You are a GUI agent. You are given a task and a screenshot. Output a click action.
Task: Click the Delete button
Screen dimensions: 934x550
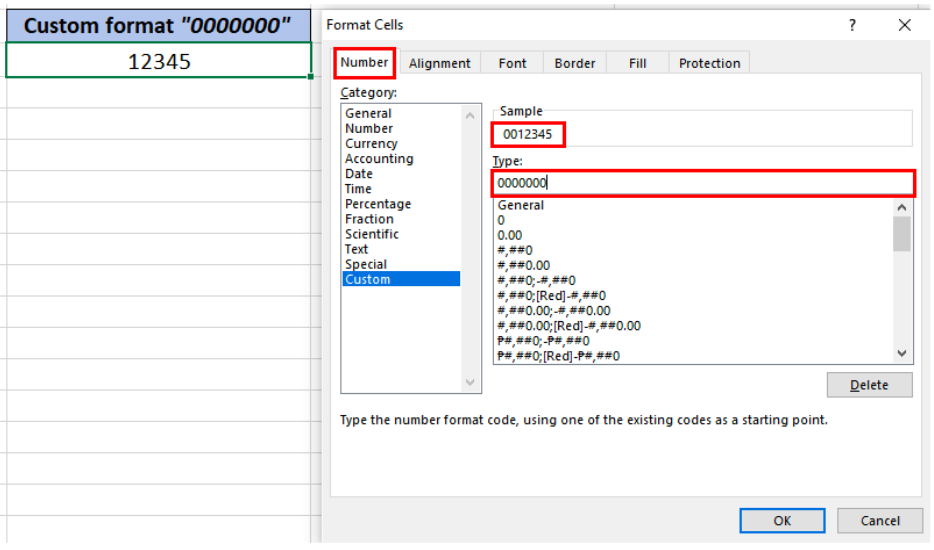(869, 385)
